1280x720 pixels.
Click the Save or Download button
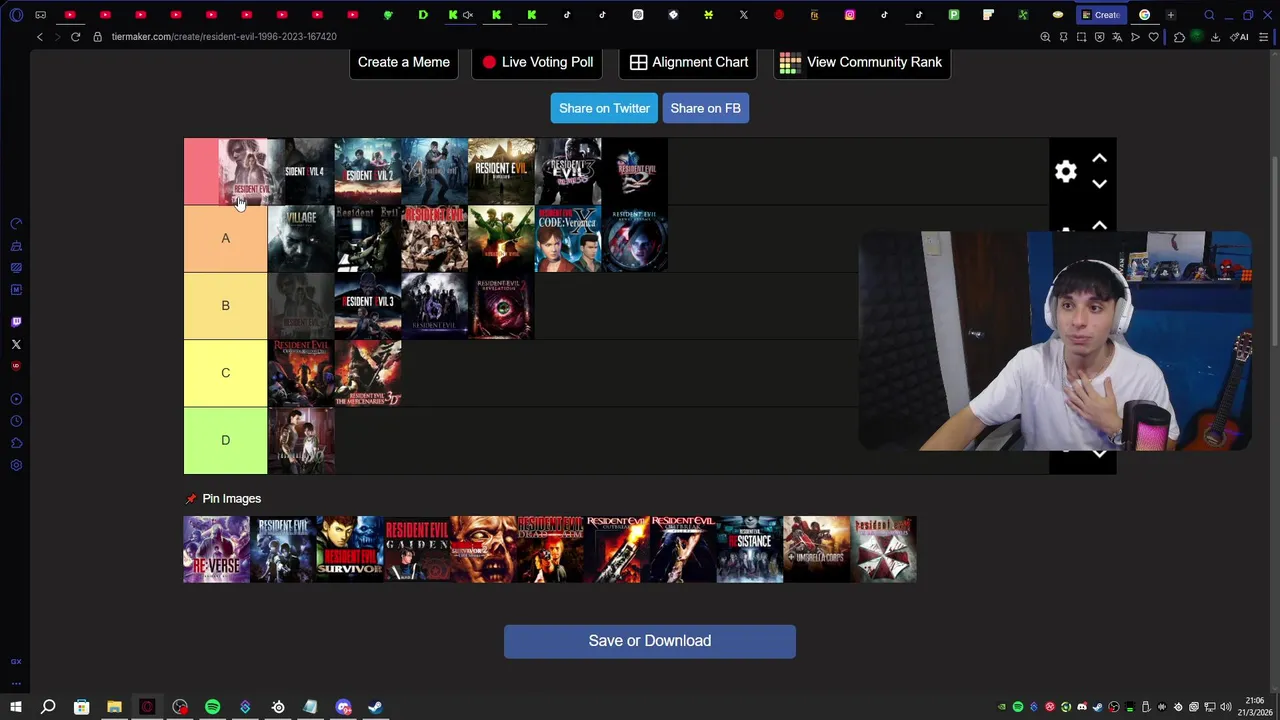coord(650,641)
